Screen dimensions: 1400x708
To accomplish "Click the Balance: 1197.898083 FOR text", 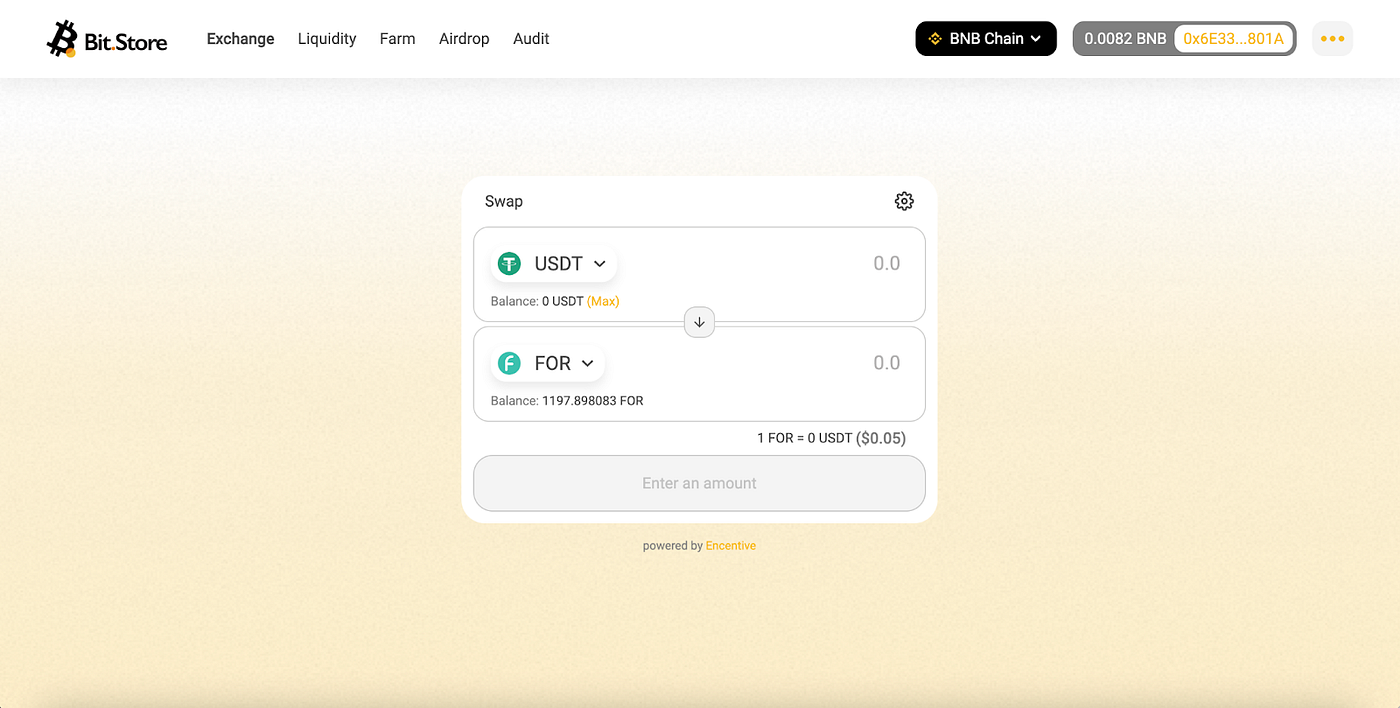I will click(x=567, y=401).
